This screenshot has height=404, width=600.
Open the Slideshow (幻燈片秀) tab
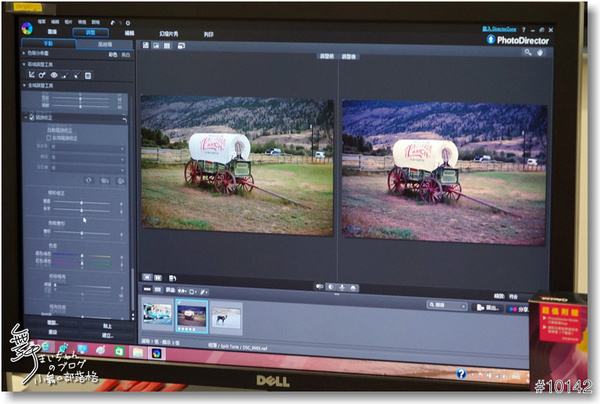[169, 34]
